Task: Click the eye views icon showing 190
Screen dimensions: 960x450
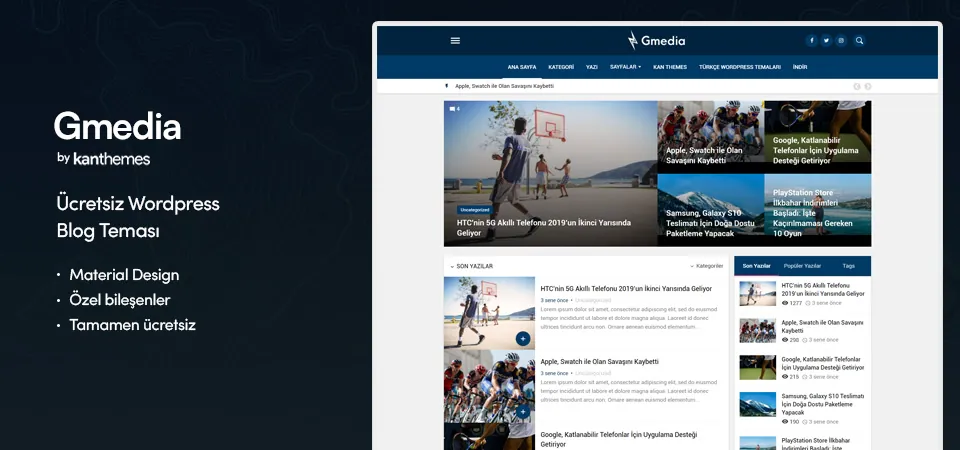Action: (x=786, y=422)
